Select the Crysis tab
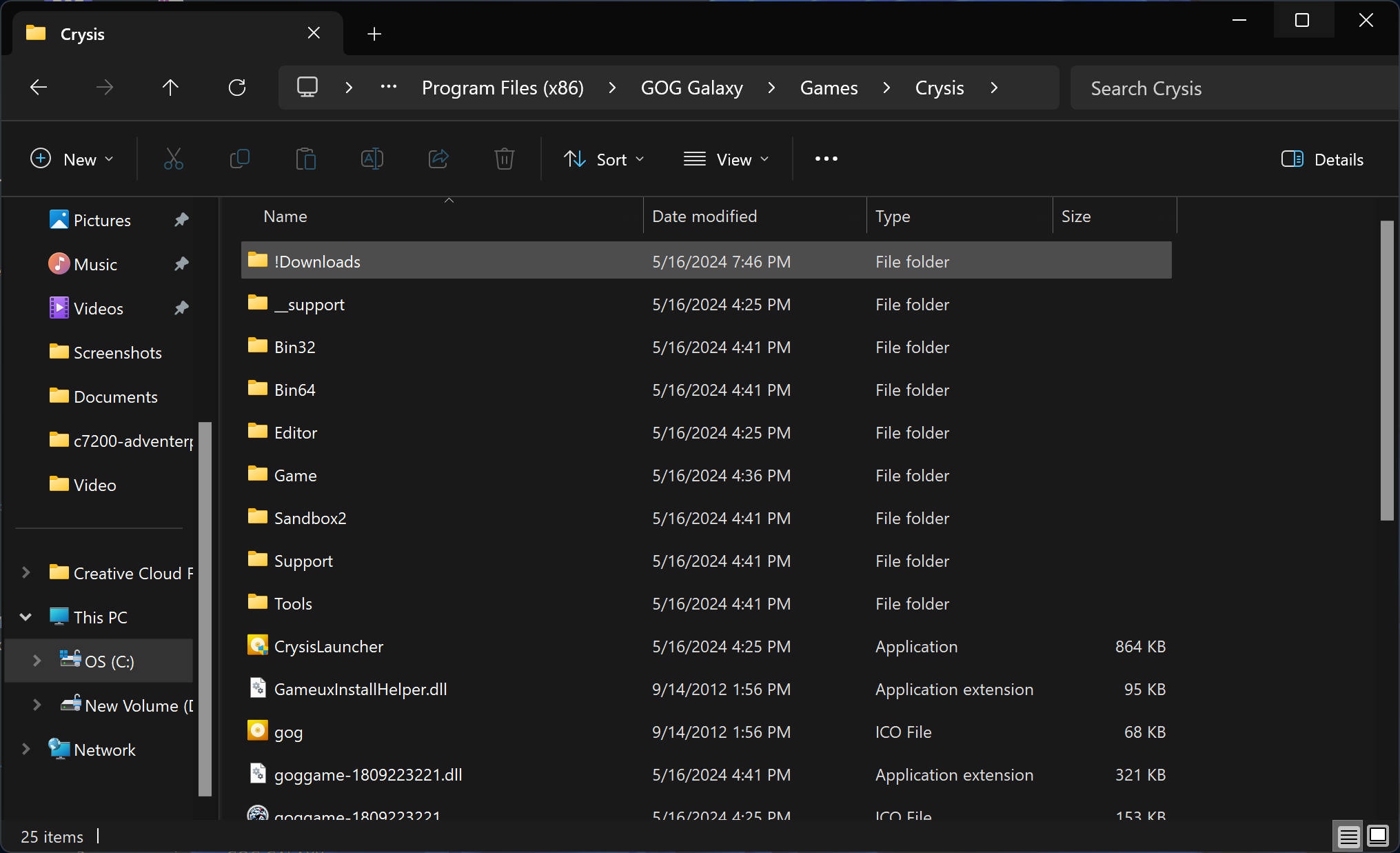 coord(178,33)
